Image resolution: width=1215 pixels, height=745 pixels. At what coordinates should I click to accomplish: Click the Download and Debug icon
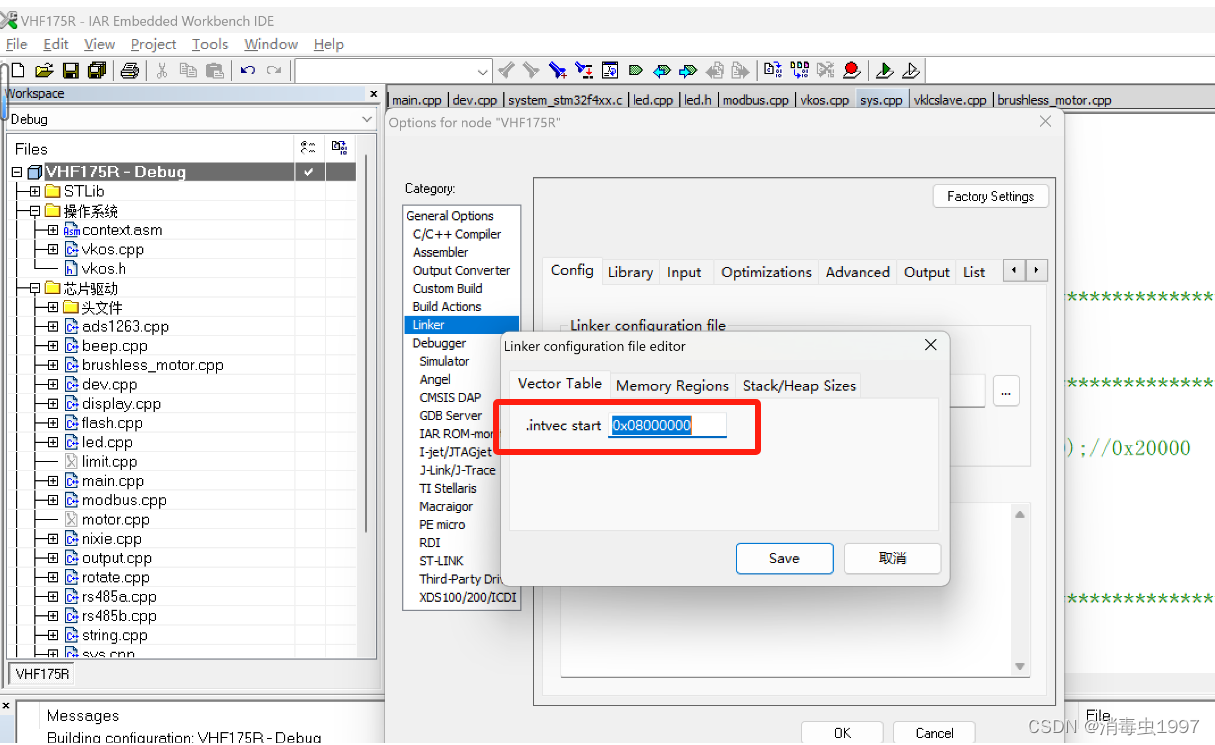[x=885, y=70]
